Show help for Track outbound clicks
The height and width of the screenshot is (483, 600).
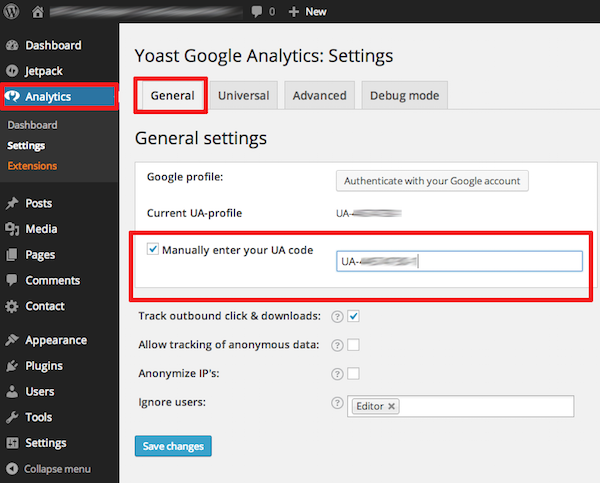tap(337, 317)
